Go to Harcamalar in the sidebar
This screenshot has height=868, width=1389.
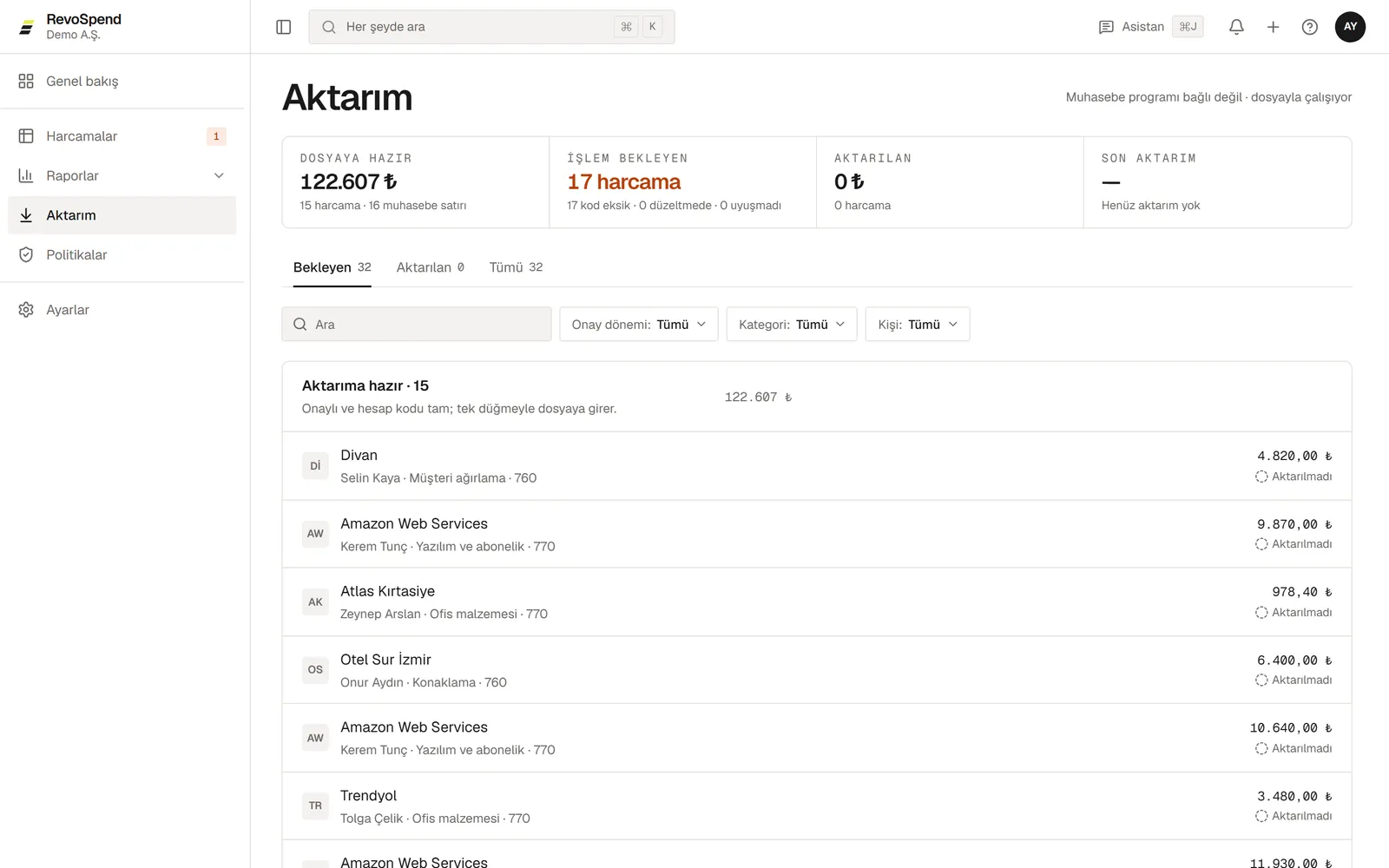coord(122,136)
